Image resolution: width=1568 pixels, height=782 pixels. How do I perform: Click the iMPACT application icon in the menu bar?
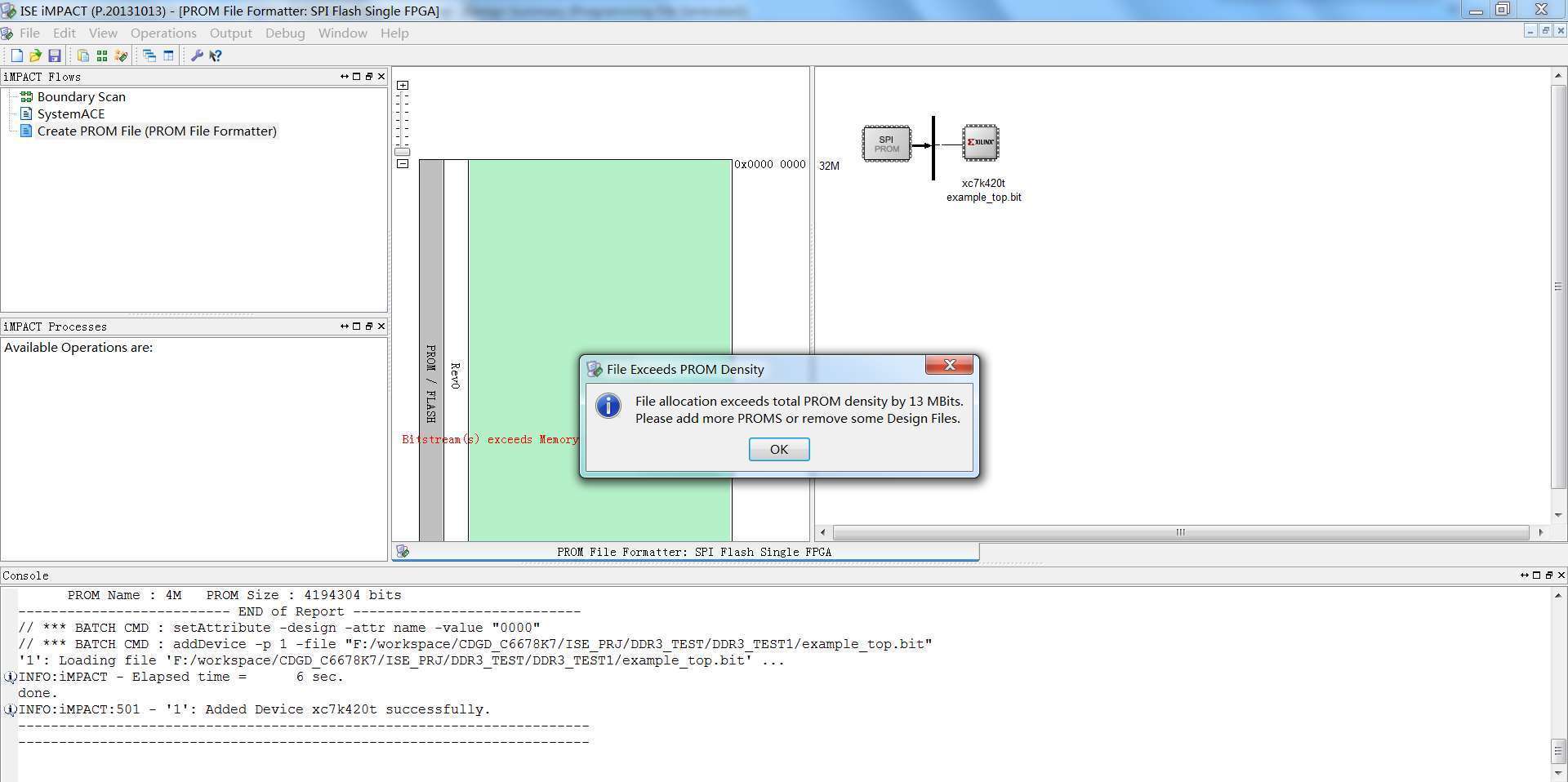point(7,33)
